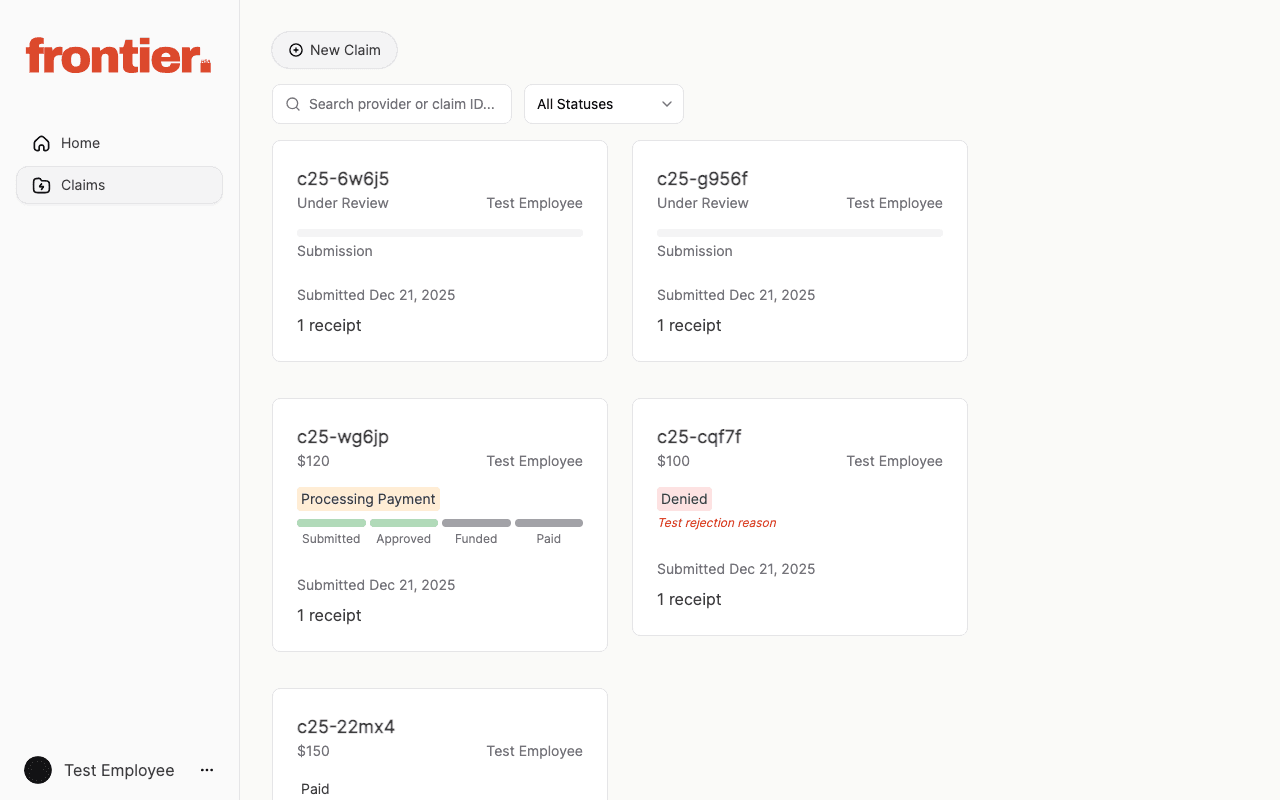This screenshot has width=1280, height=800.
Task: Switch to the Claims section
Action: tap(85, 185)
